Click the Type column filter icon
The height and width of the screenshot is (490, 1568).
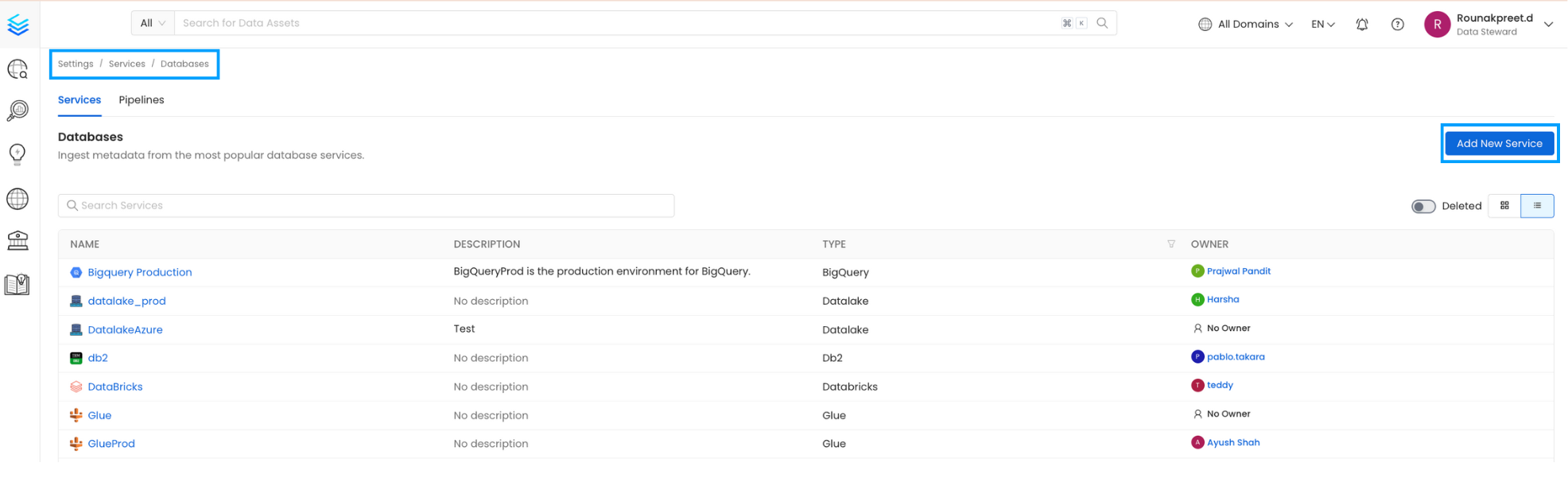(x=1171, y=244)
